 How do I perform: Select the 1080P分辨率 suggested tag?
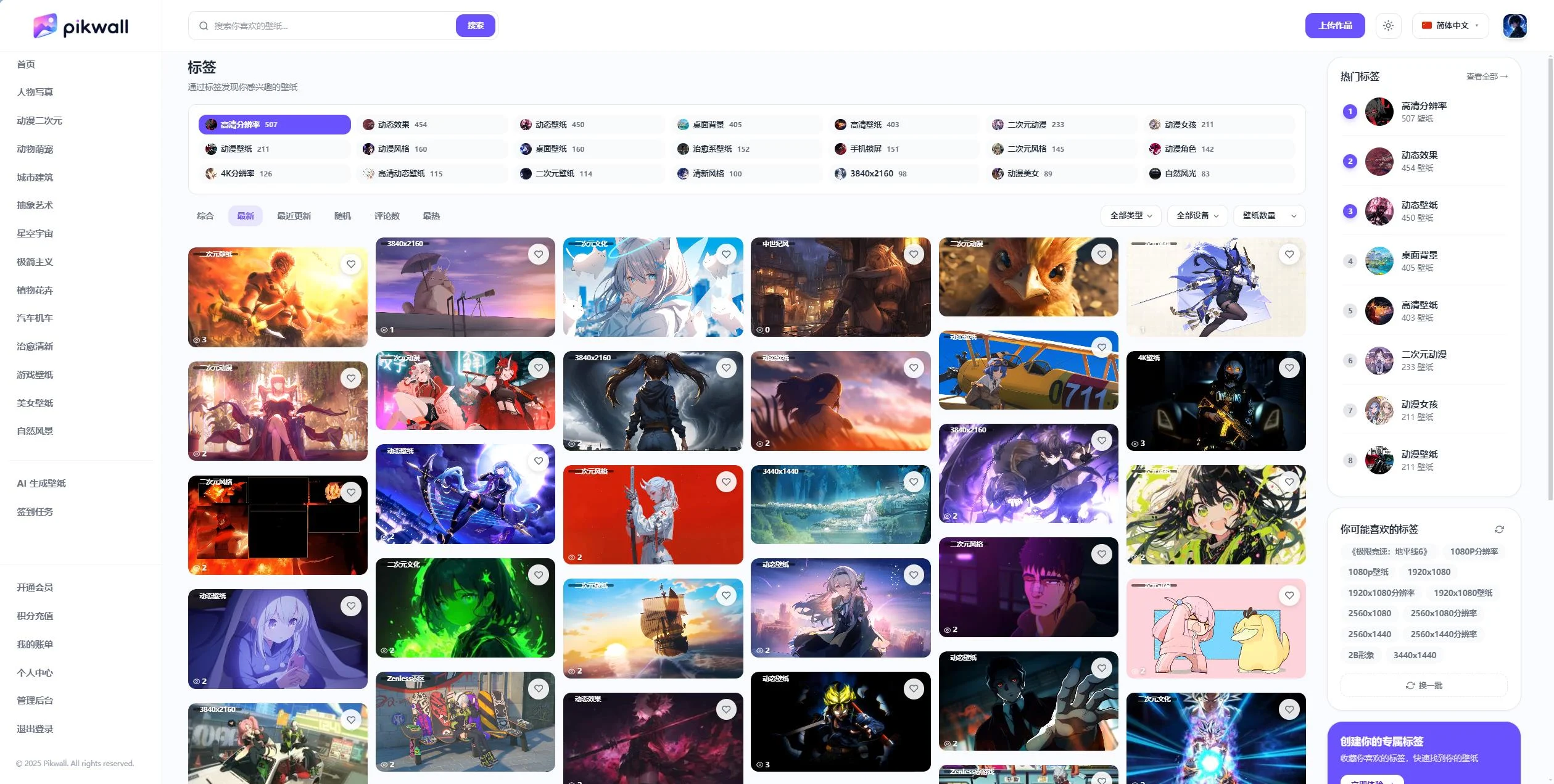point(1474,551)
